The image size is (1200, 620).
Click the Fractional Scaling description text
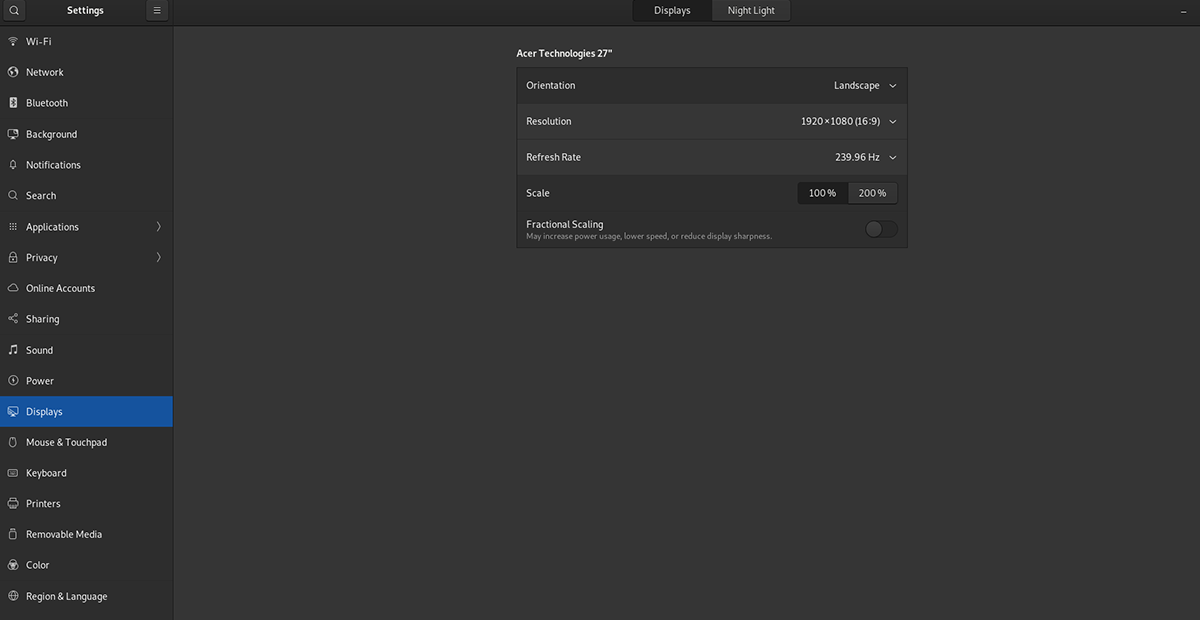[649, 237]
